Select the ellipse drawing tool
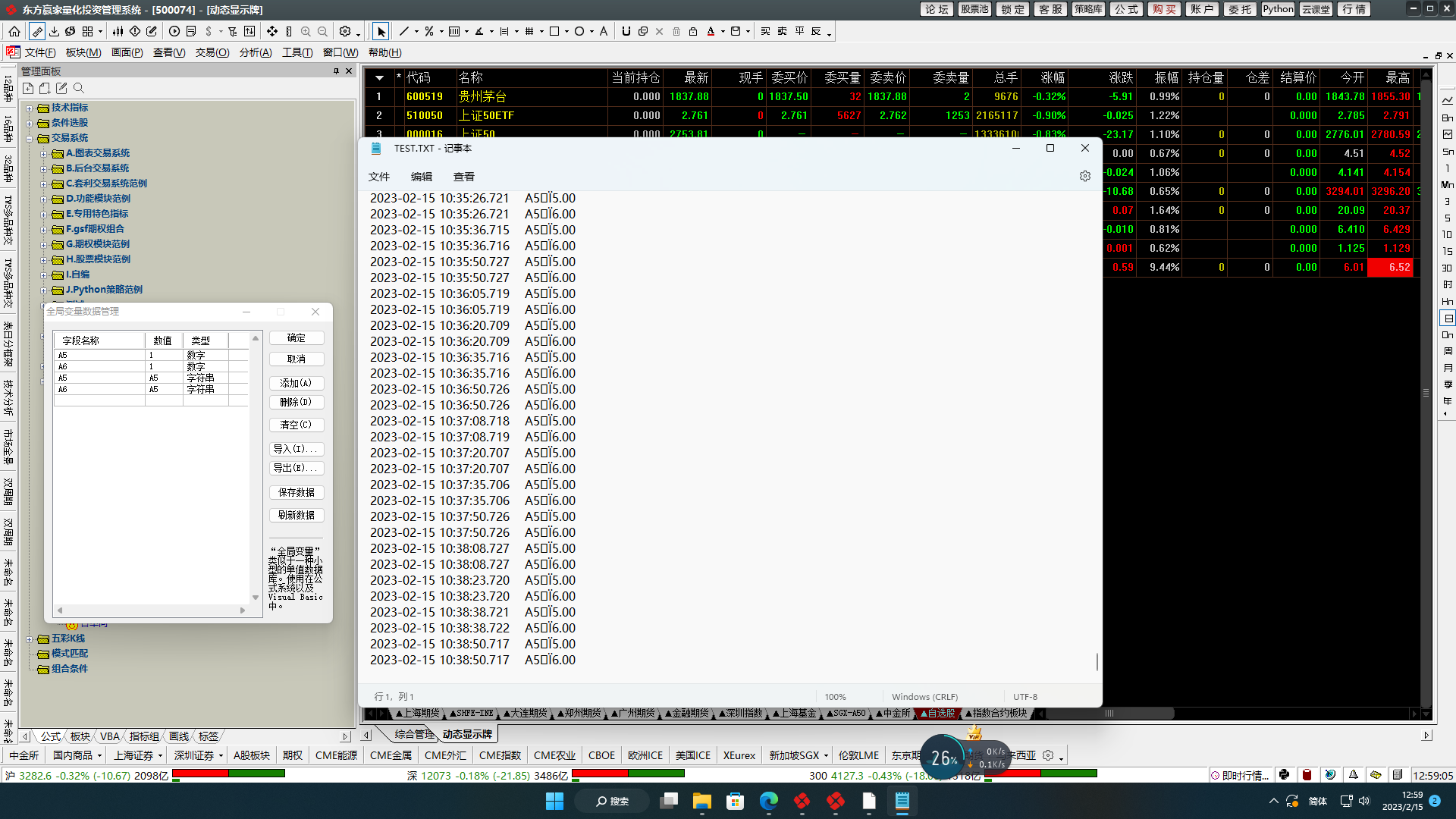1456x819 pixels. pyautogui.click(x=579, y=31)
